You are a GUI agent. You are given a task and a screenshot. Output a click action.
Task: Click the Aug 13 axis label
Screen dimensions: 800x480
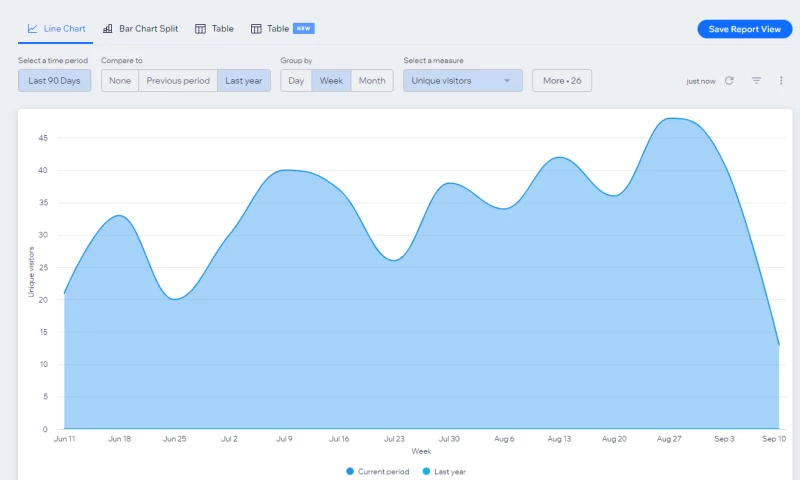coord(559,439)
